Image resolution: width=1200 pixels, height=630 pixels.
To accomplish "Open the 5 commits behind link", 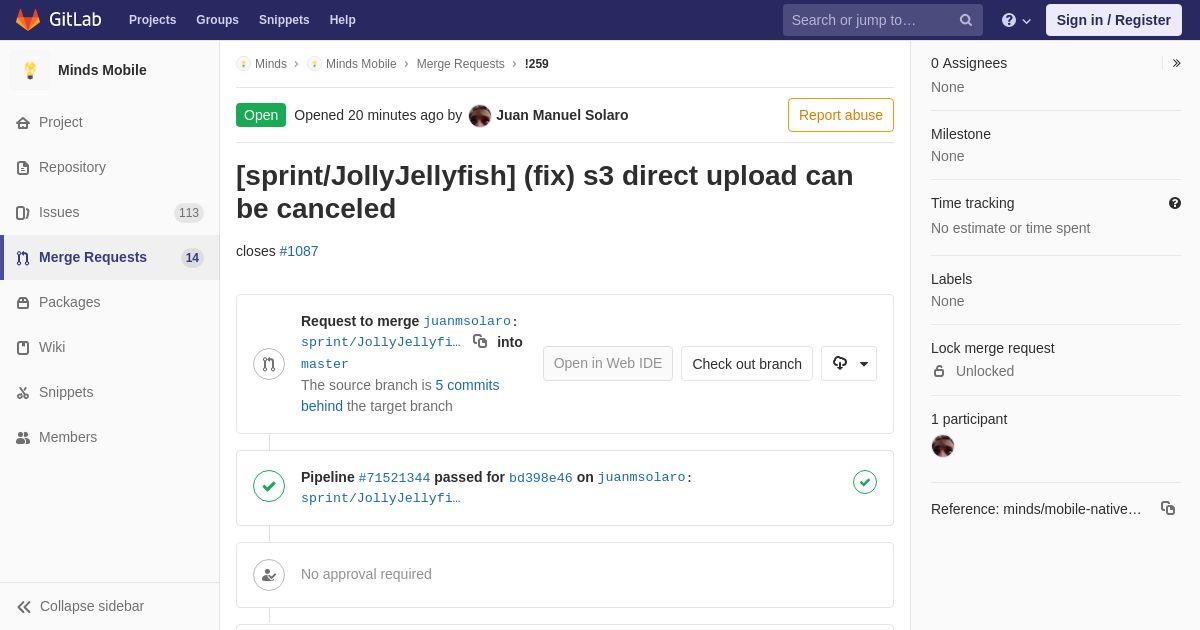I will click(400, 396).
